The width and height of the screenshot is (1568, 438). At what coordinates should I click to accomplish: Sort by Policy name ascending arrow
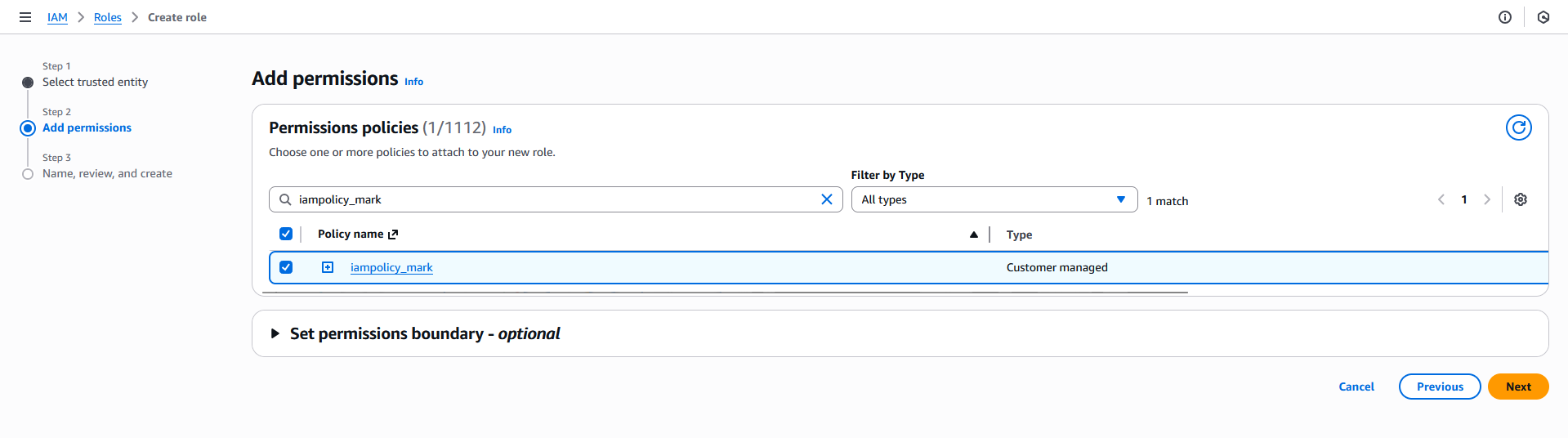coord(974,235)
